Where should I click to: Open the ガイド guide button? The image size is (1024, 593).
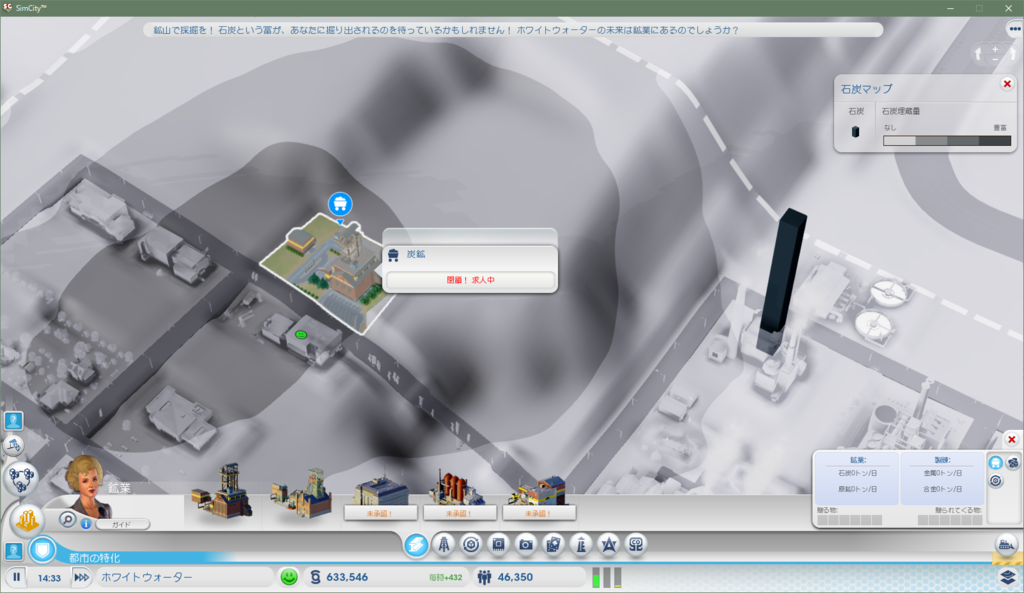pyautogui.click(x=122, y=524)
